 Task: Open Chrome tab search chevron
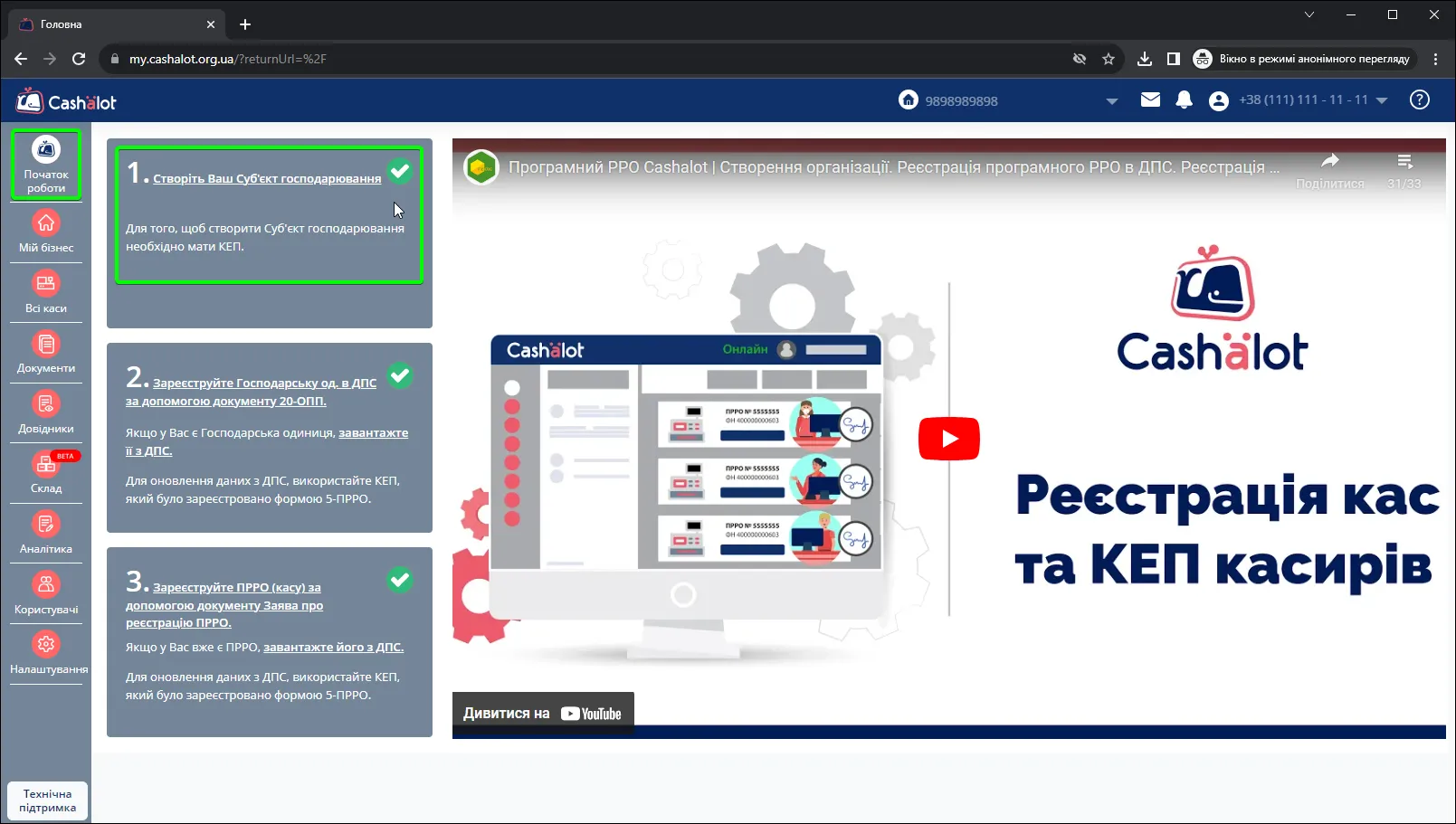coord(1308,14)
